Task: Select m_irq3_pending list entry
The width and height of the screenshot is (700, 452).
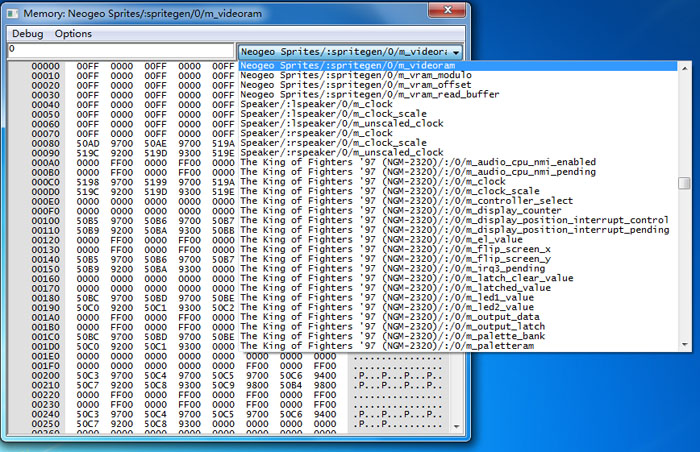Action: 458,269
